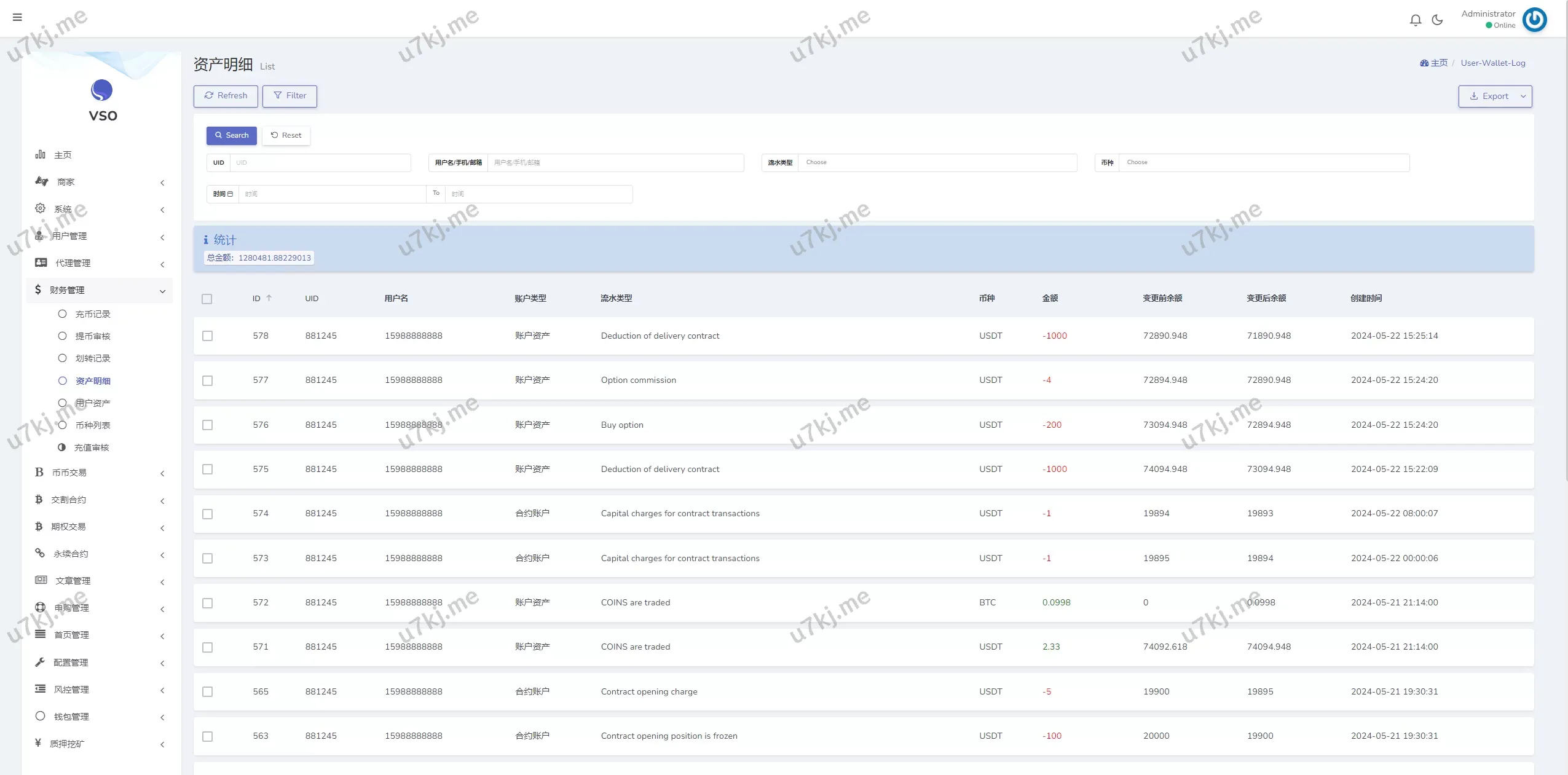Viewport: 1568px width, 775px height.
Task: Select the checkbox for row 572
Action: pyautogui.click(x=208, y=603)
